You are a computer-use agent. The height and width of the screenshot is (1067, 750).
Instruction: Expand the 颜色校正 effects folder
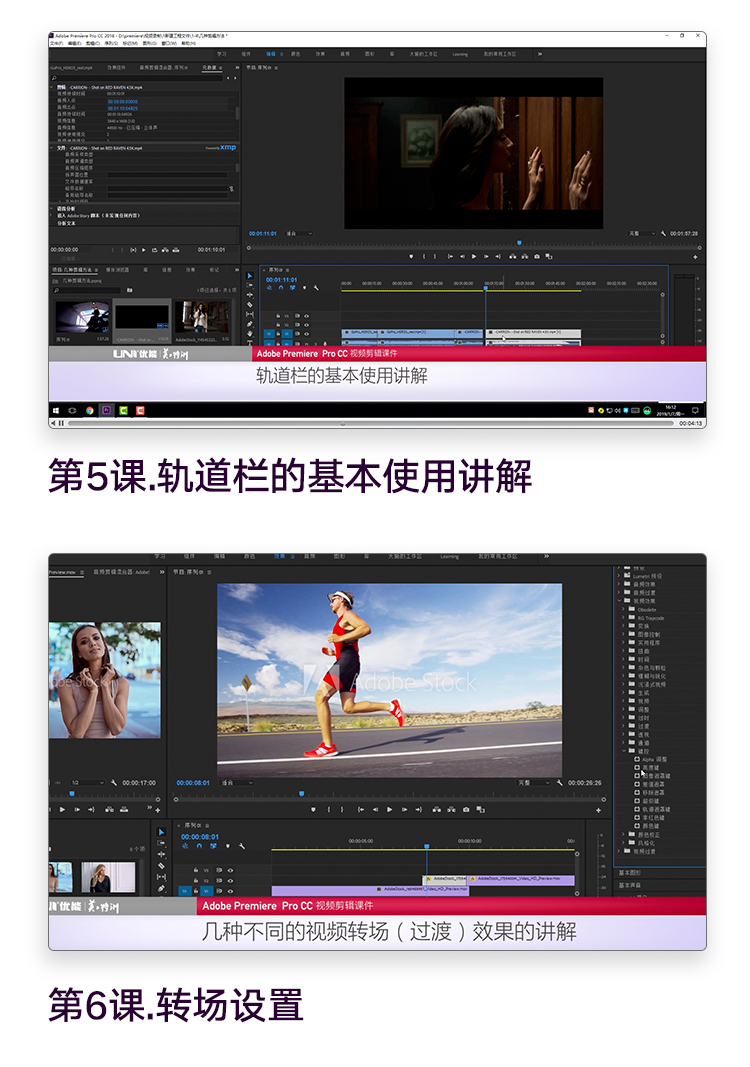[623, 834]
